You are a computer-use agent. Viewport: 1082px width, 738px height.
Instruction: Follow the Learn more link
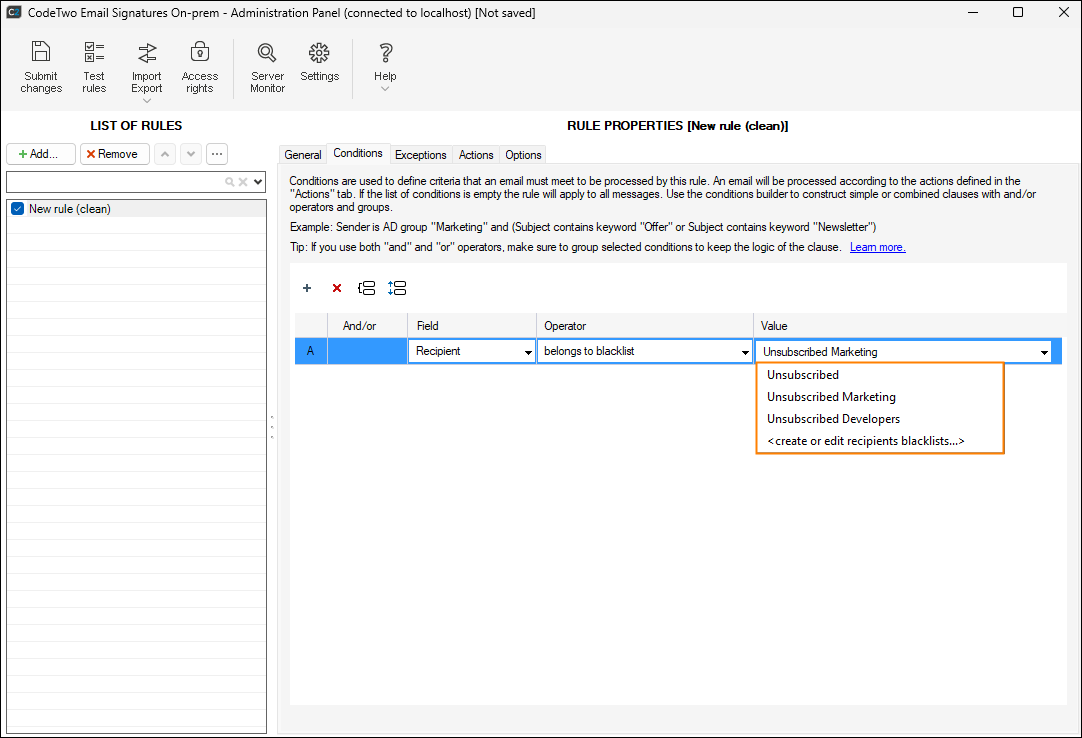click(x=877, y=247)
